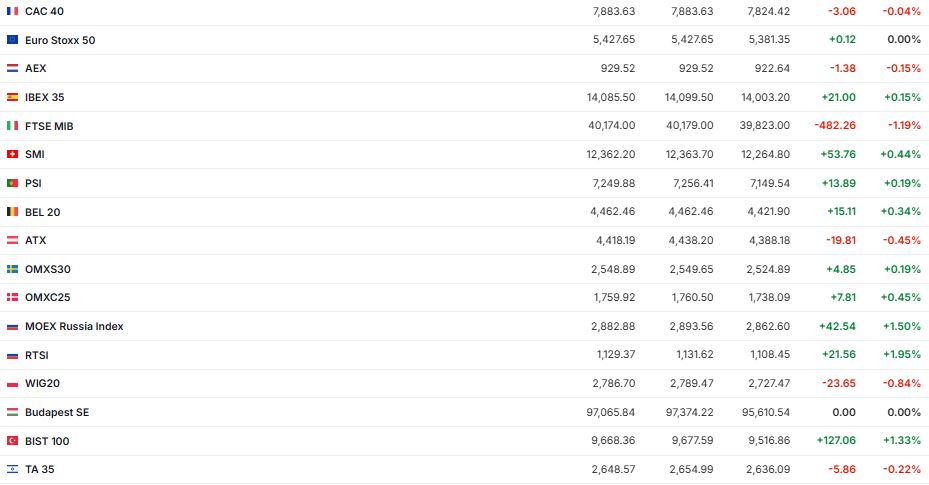Click the Swiss flag icon beside SMI
This screenshot has height=485, width=929.
coord(12,154)
